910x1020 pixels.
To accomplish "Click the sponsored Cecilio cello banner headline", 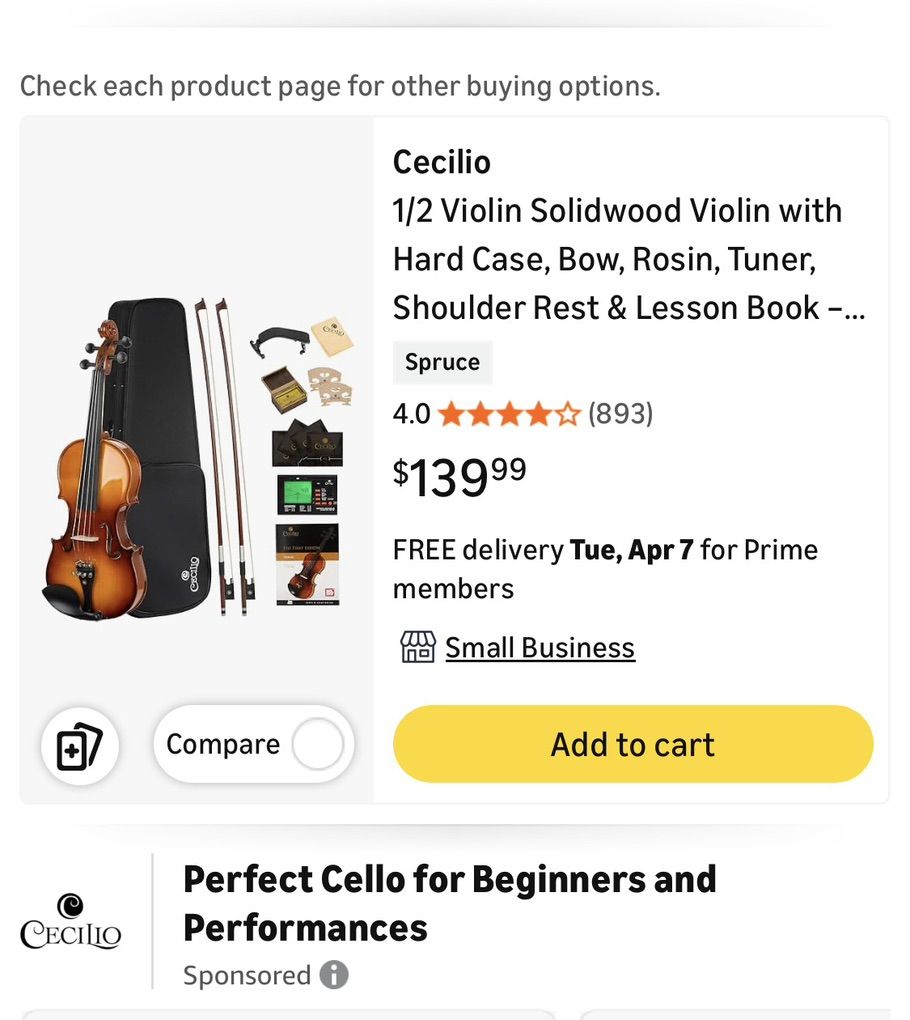I will click(x=449, y=903).
